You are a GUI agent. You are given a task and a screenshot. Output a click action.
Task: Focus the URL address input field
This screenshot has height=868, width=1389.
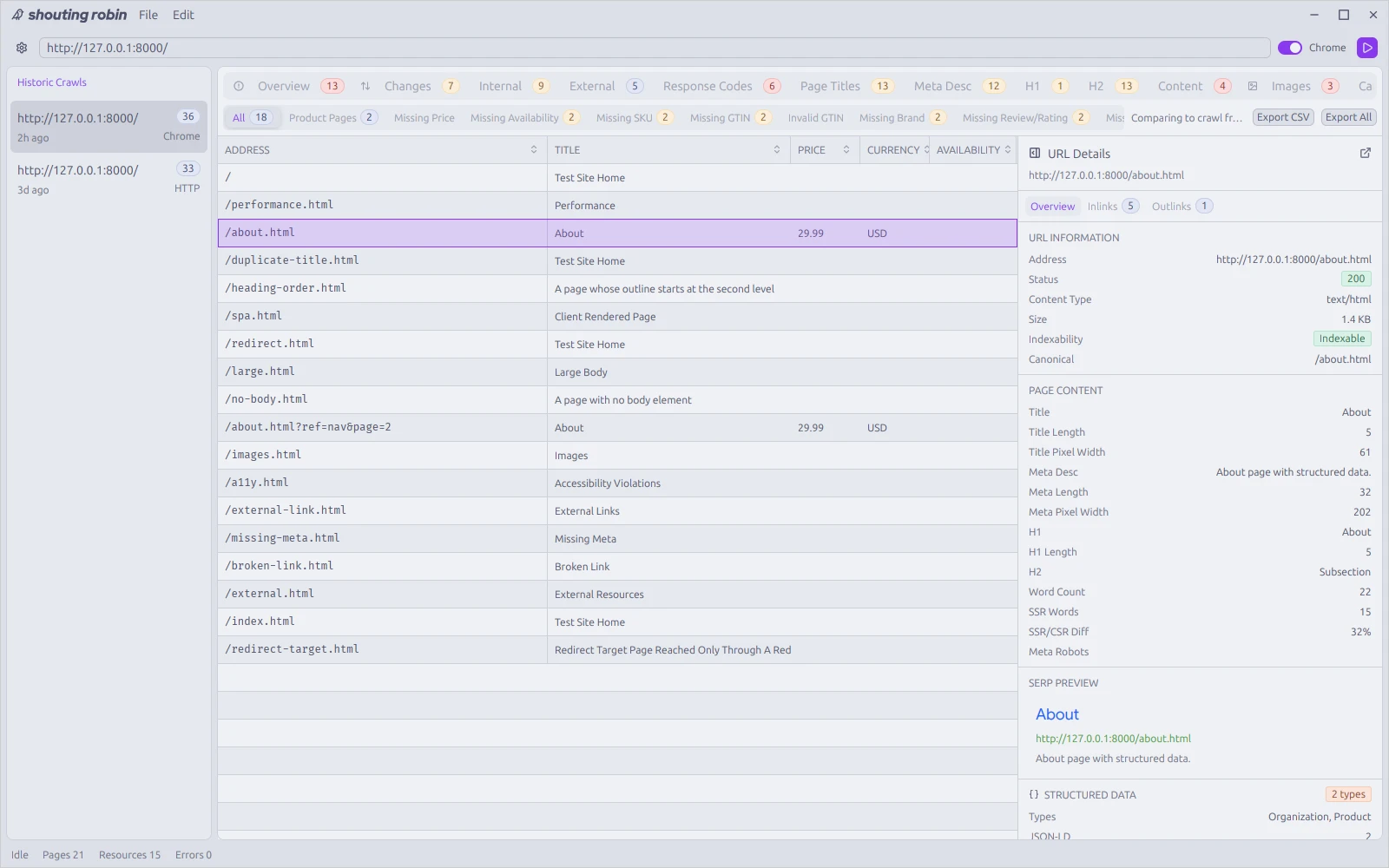pyautogui.click(x=655, y=48)
